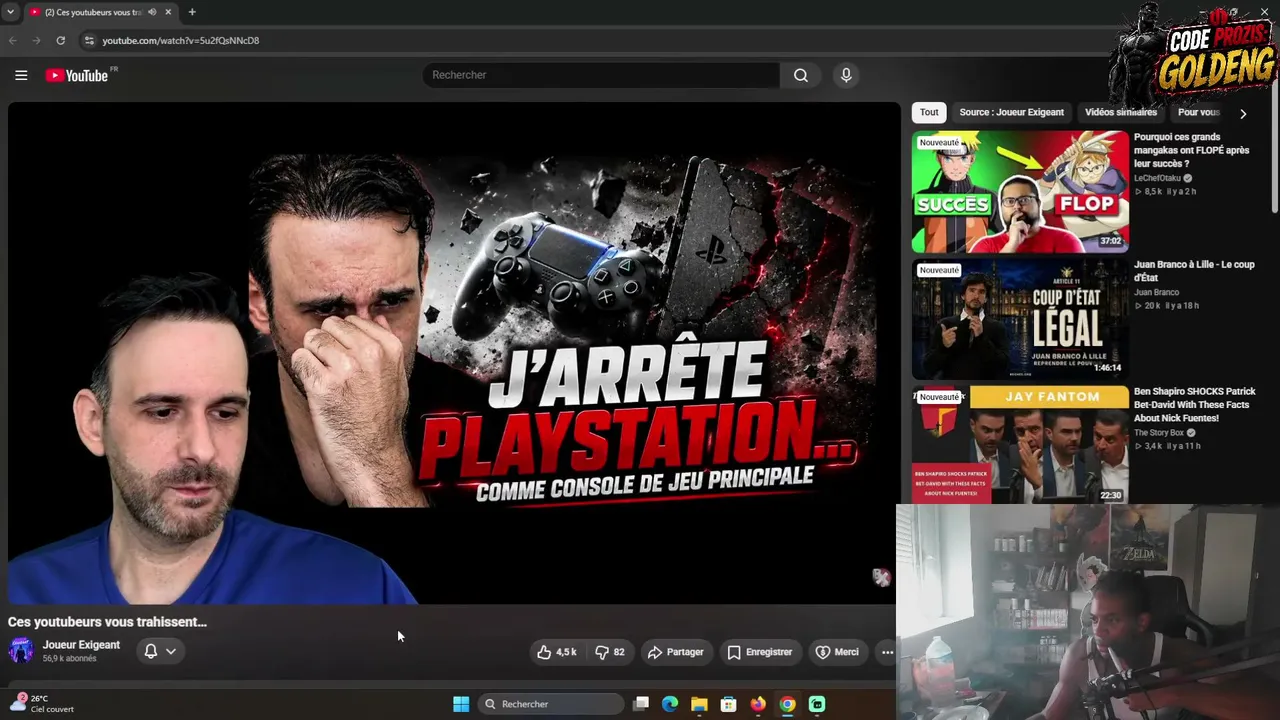Image resolution: width=1280 pixels, height=720 pixels.
Task: Open the tab search dropdown arrow
Action: tap(10, 12)
